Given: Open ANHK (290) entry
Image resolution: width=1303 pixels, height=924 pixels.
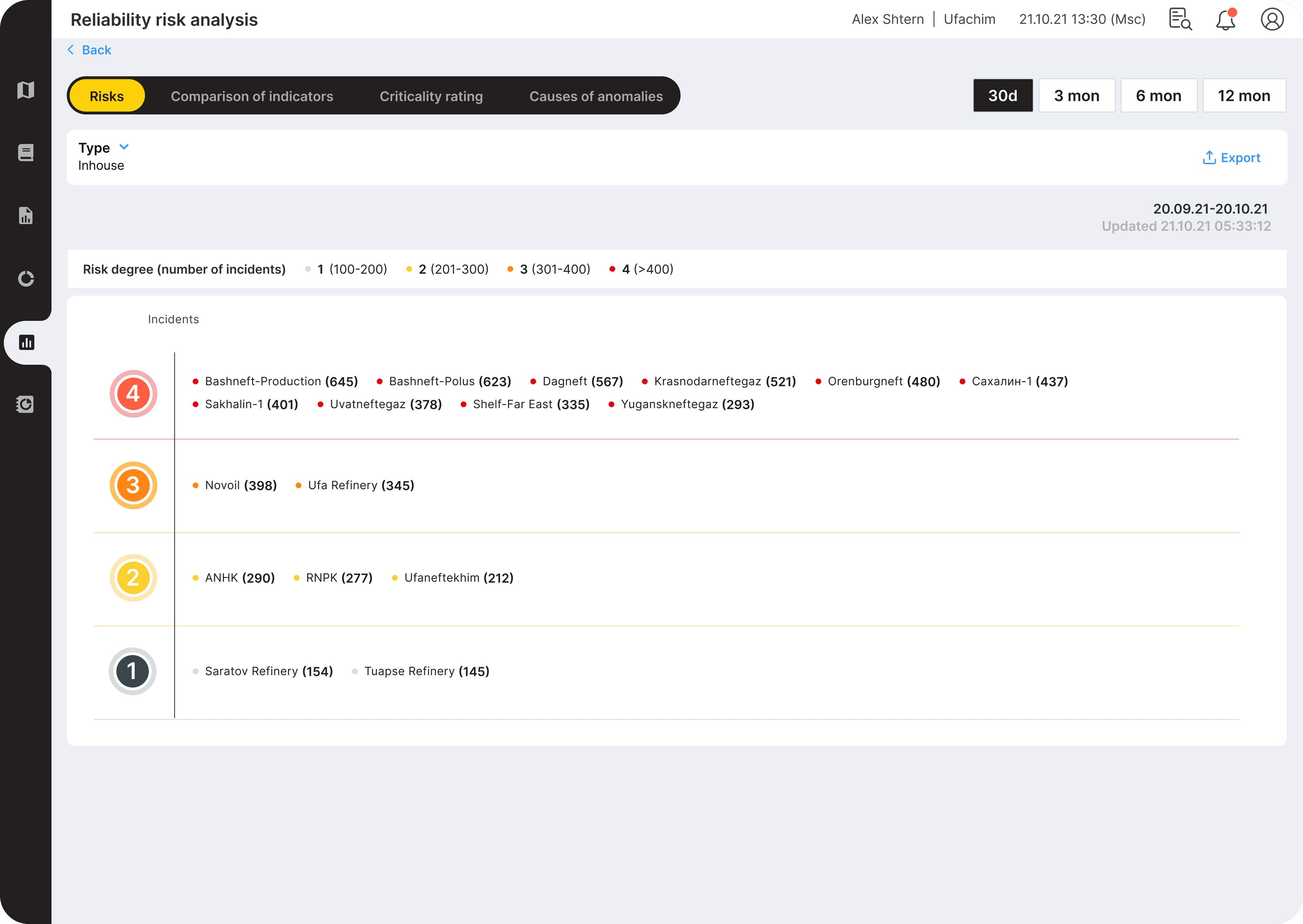Looking at the screenshot, I should pos(233,578).
